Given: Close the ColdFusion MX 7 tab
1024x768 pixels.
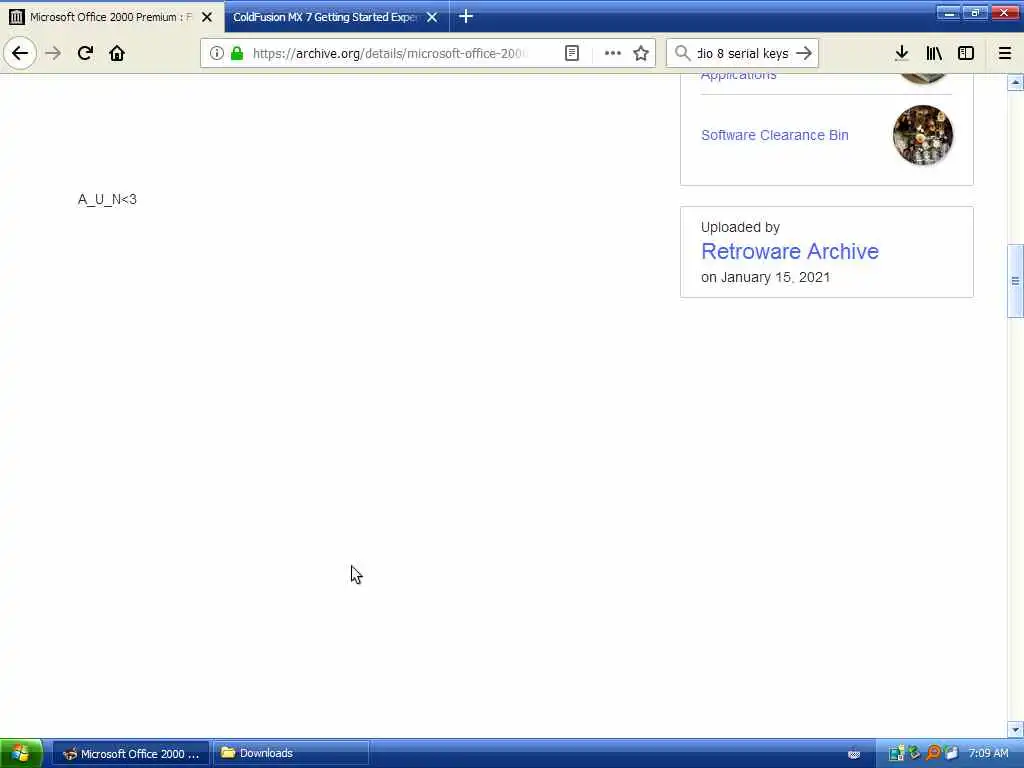Looking at the screenshot, I should pos(432,17).
